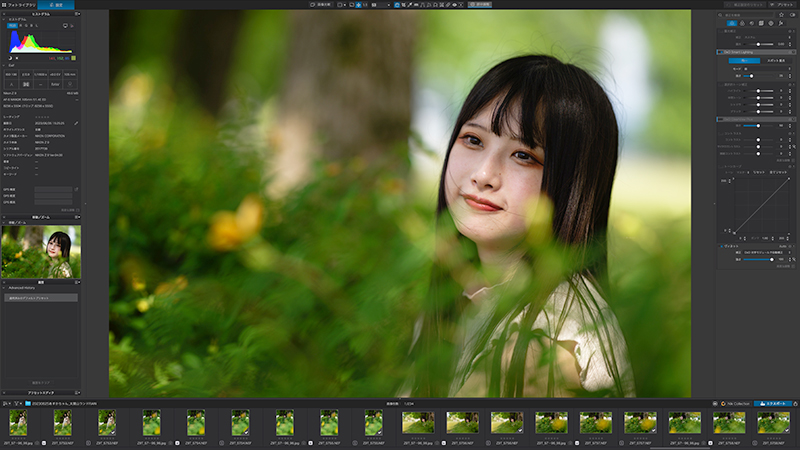Toggle show-only-active-corrections switch
This screenshot has height=450, width=800.
tap(792, 15)
